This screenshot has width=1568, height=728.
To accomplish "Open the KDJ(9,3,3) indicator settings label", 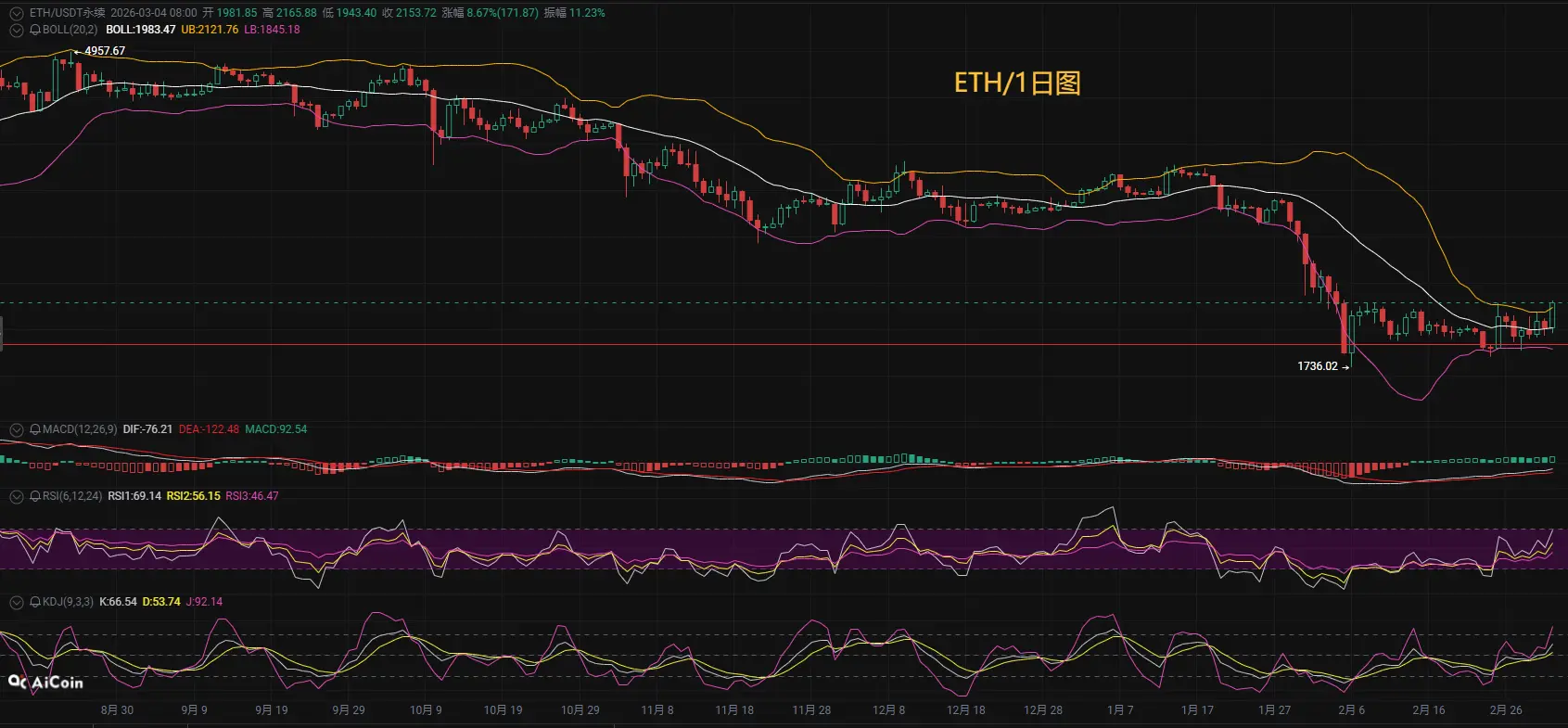I will pyautogui.click(x=68, y=602).
